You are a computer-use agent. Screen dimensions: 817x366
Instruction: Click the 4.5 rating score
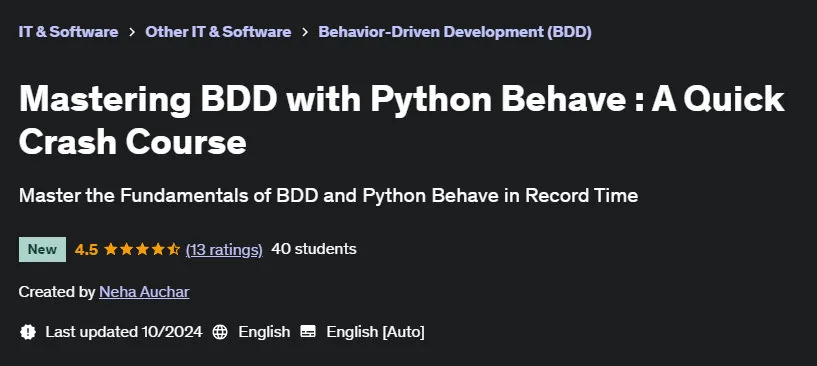(86, 249)
